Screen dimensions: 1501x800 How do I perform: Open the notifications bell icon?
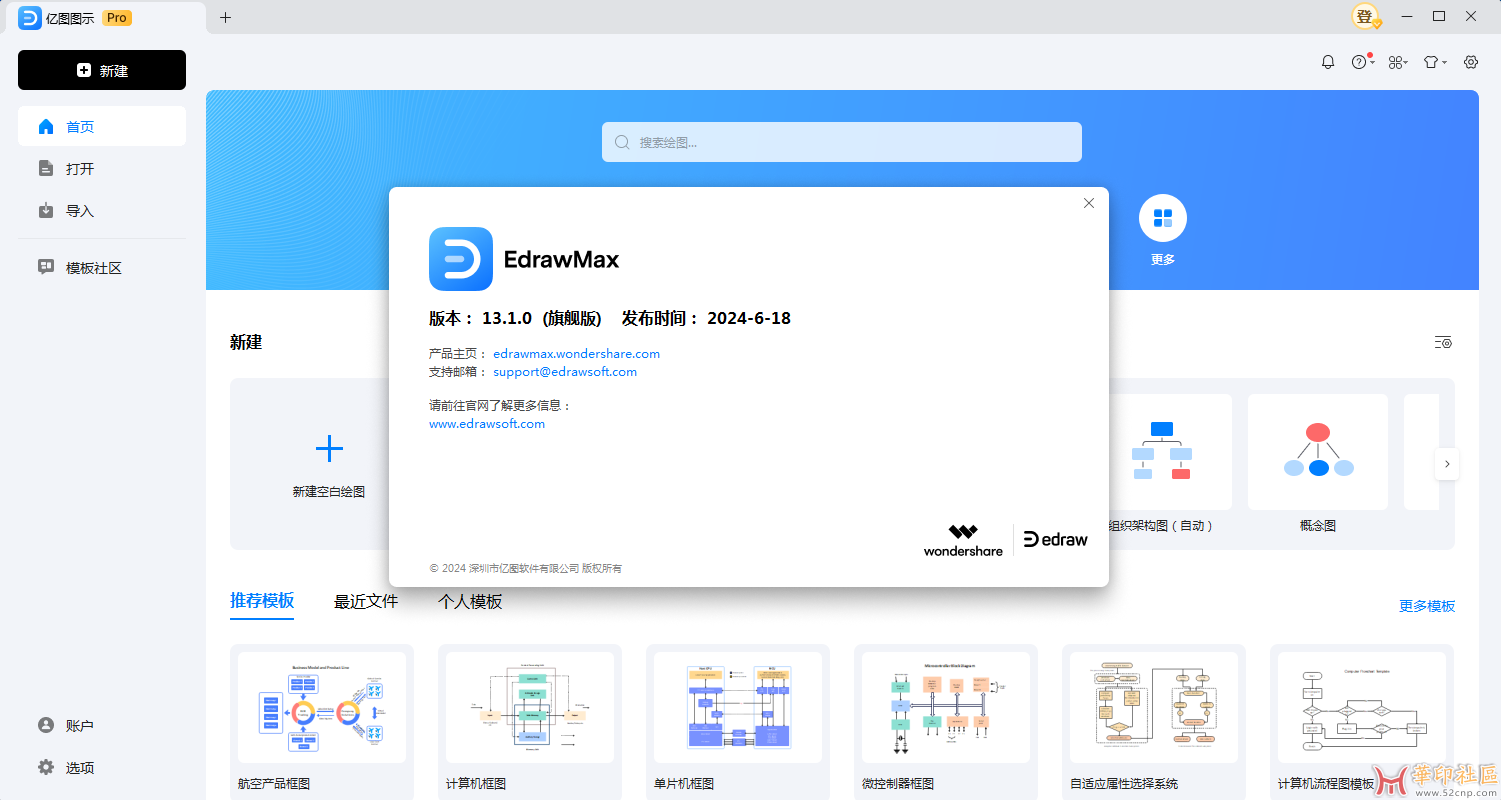coord(1327,61)
